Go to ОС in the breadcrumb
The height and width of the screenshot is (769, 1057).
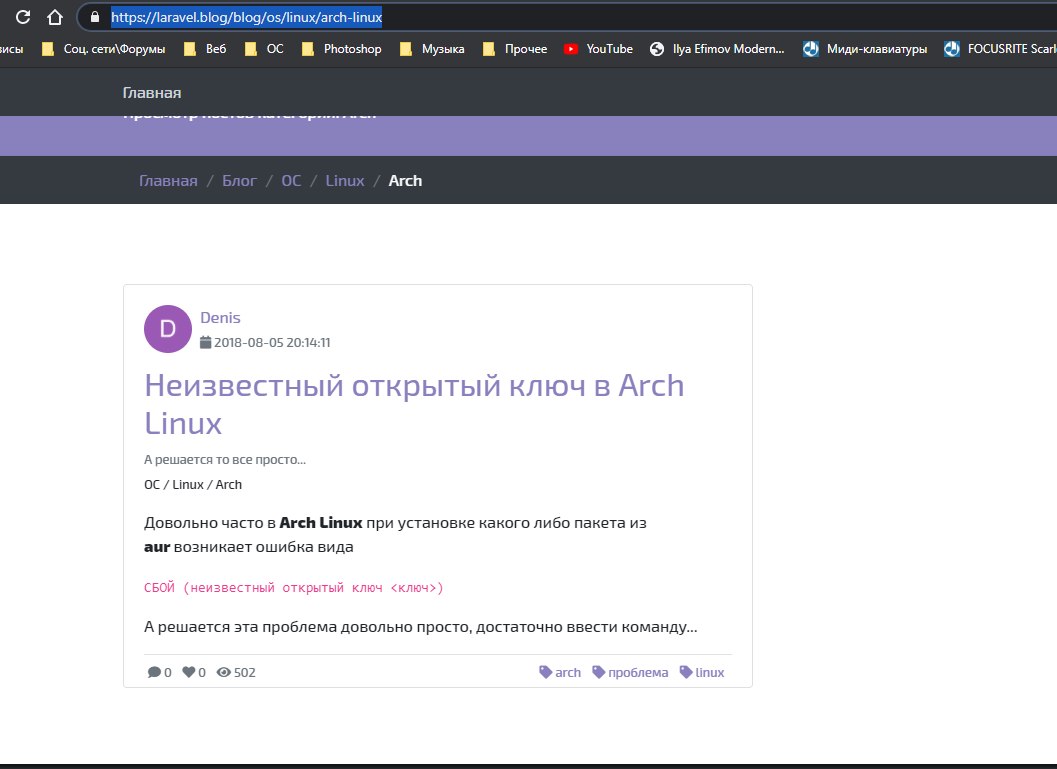tap(291, 181)
